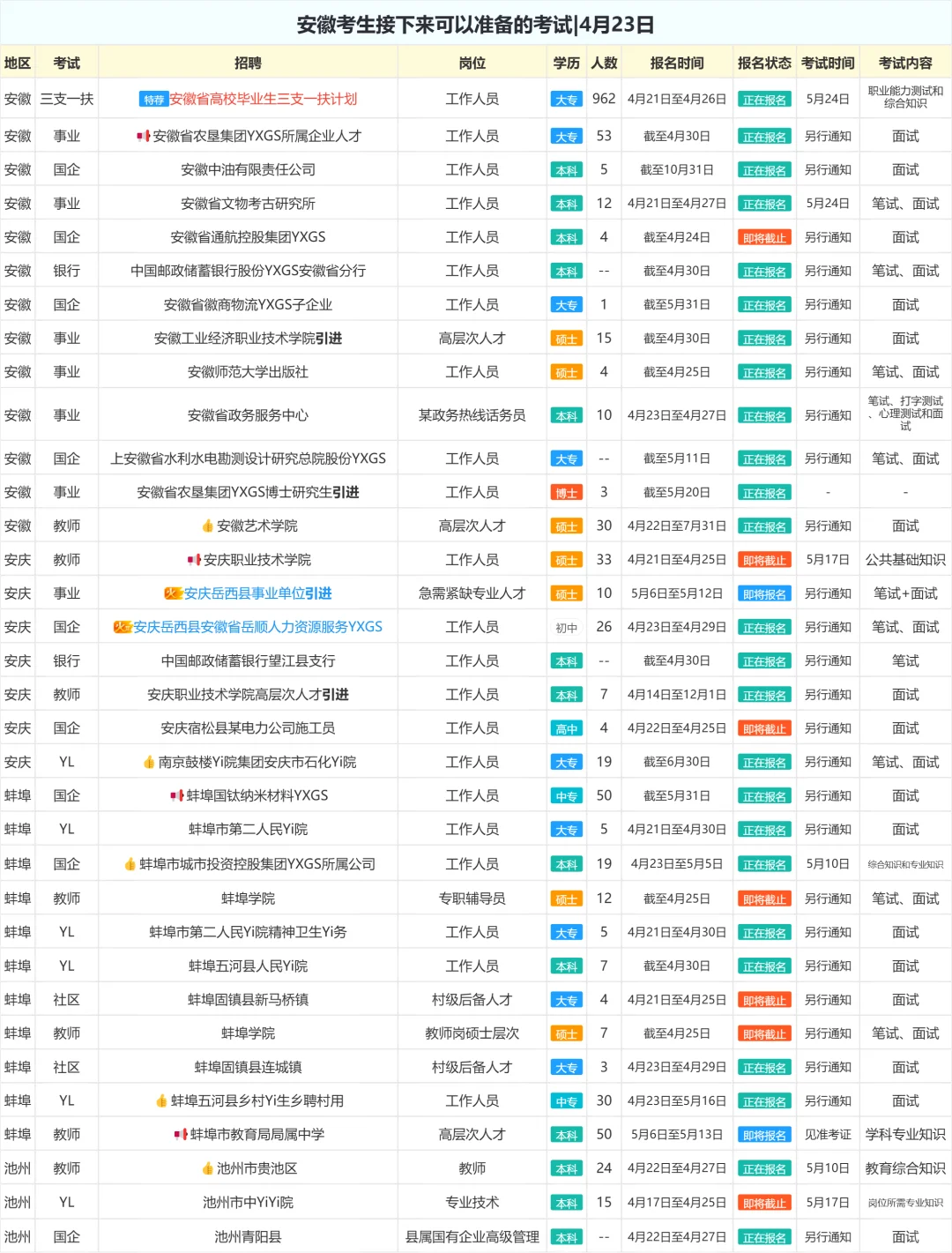Click the medal icon before 南京鼓楼Yi院集团安庆市石化Yi院
Screen dimensions: 952x1253
point(149,762)
